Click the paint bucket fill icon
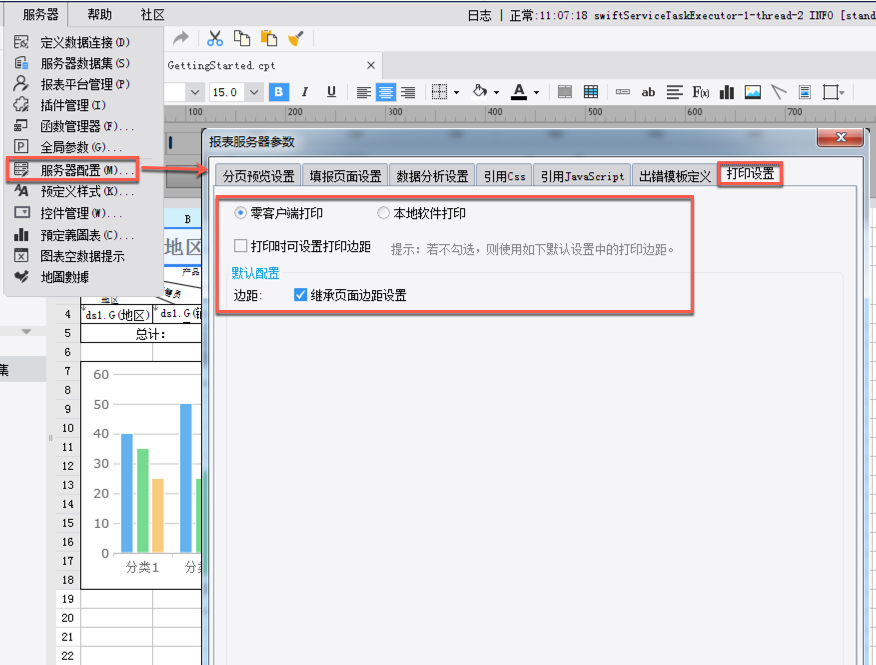The image size is (876, 665). click(x=480, y=92)
